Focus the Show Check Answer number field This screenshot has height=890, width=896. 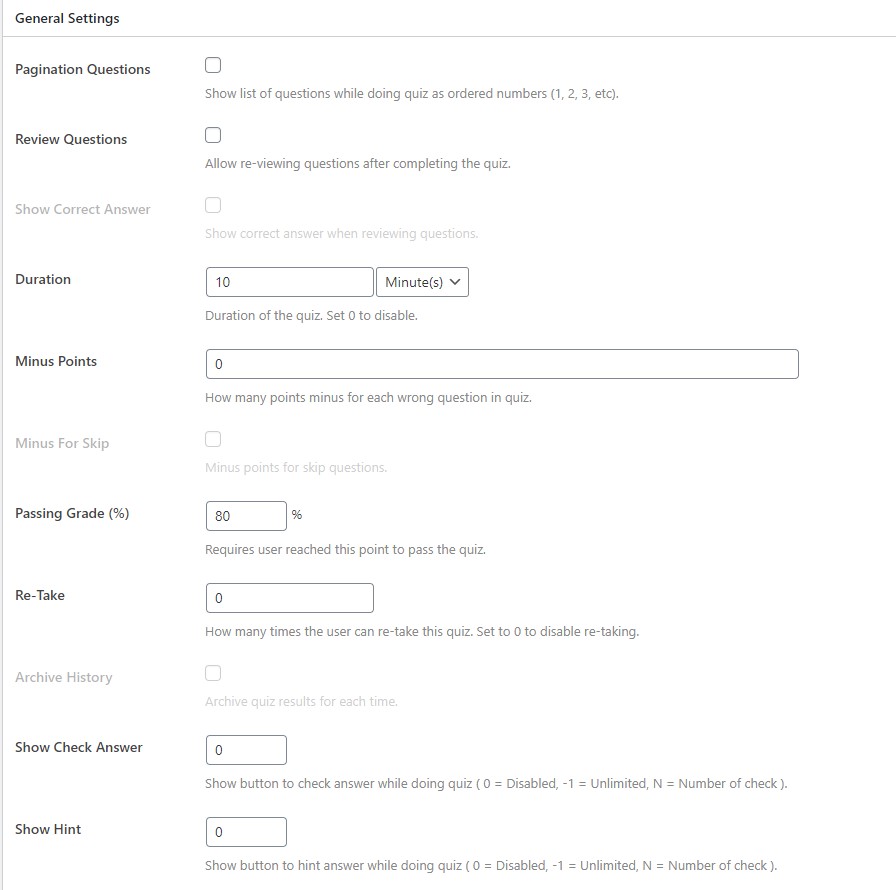(246, 750)
